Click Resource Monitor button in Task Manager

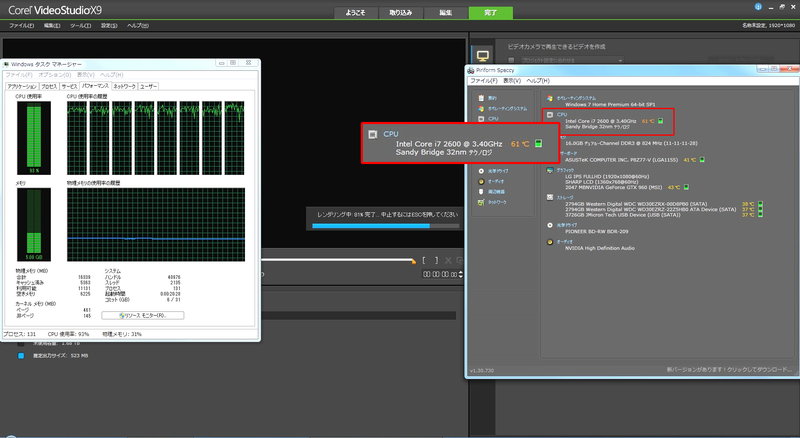[143, 315]
